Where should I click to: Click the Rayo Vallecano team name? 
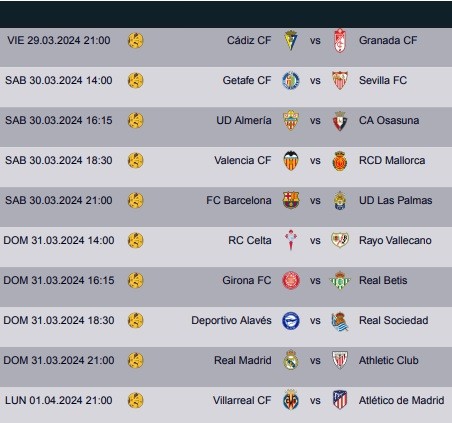(x=395, y=240)
